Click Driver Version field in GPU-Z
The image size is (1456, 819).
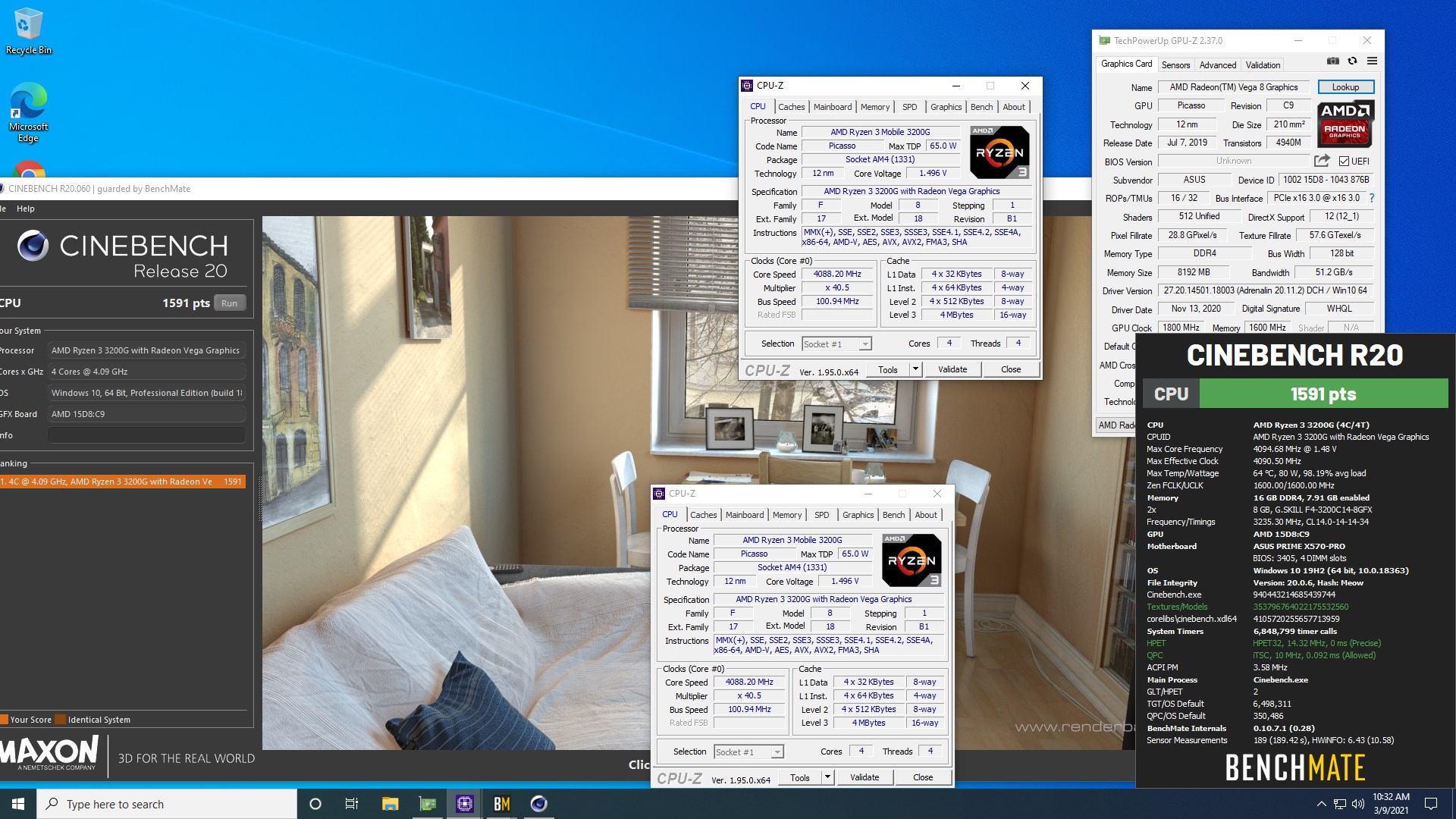pos(1266,290)
